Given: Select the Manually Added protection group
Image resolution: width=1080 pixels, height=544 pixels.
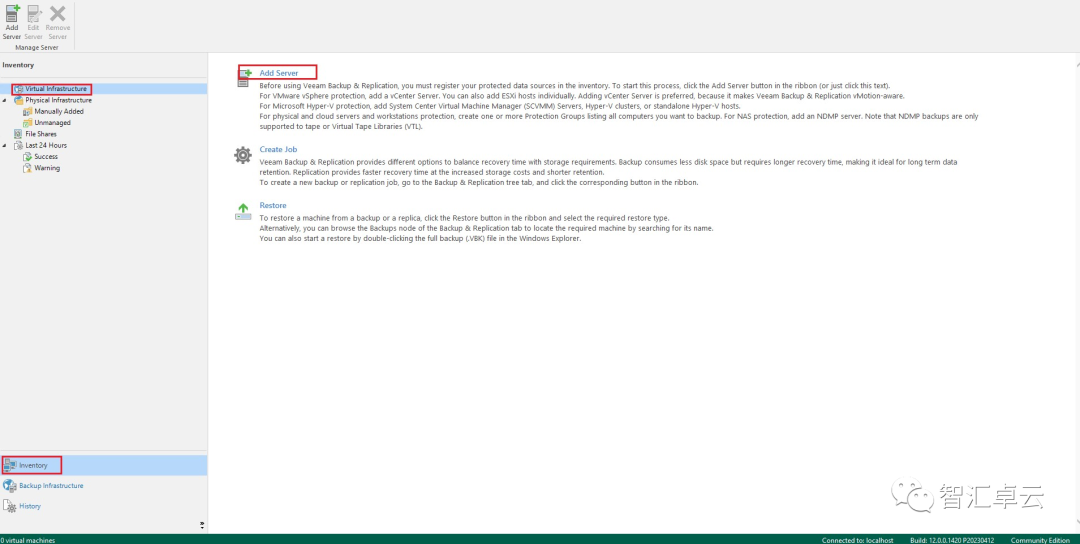Looking at the screenshot, I should [x=59, y=112].
